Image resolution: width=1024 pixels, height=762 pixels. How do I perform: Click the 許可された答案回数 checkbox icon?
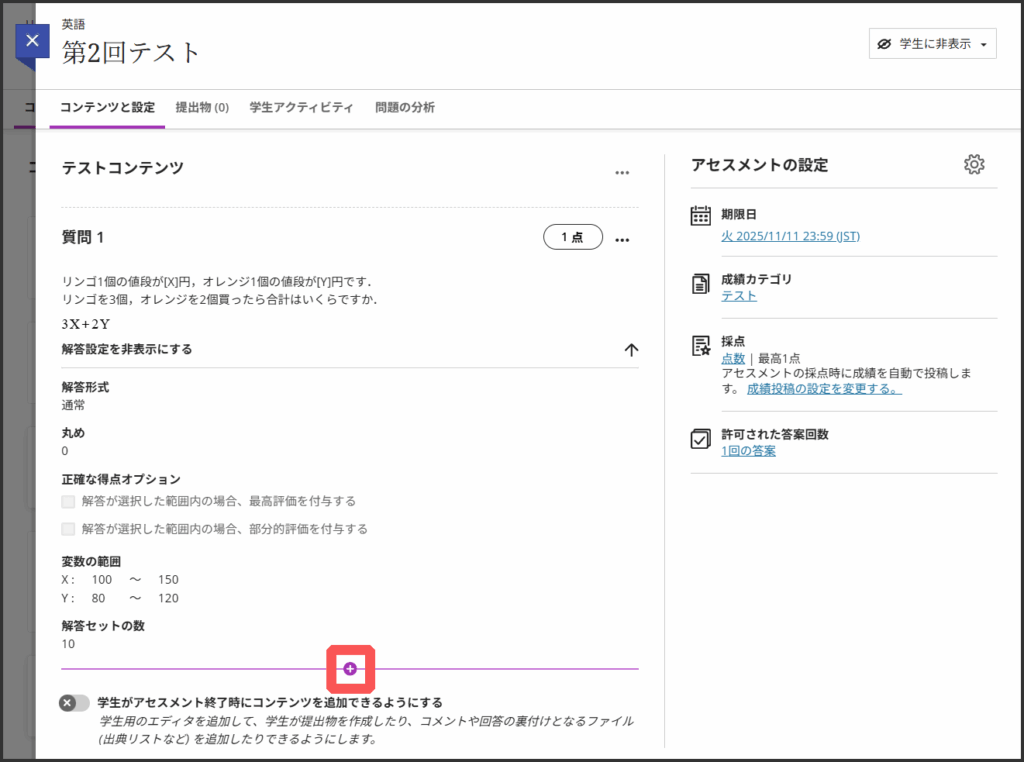click(x=701, y=439)
